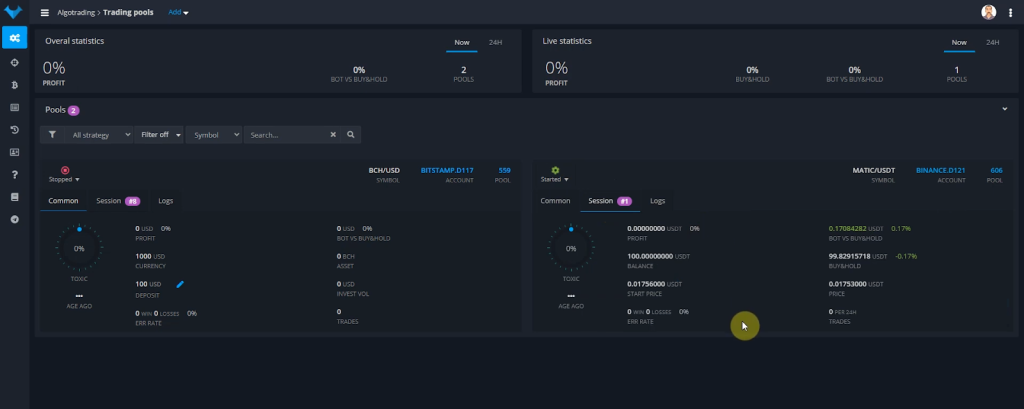Click the search magnifier icon in the filter bar

pyautogui.click(x=351, y=134)
